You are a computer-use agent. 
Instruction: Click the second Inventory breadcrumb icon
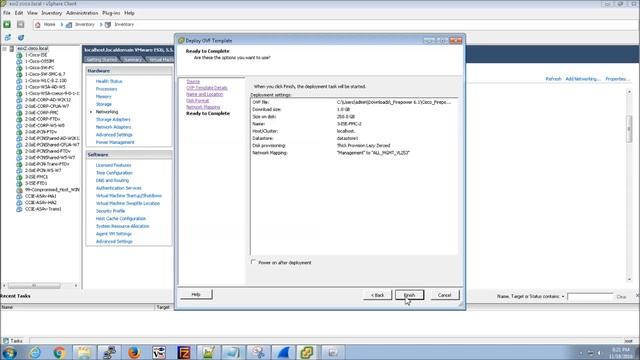[x=108, y=24]
